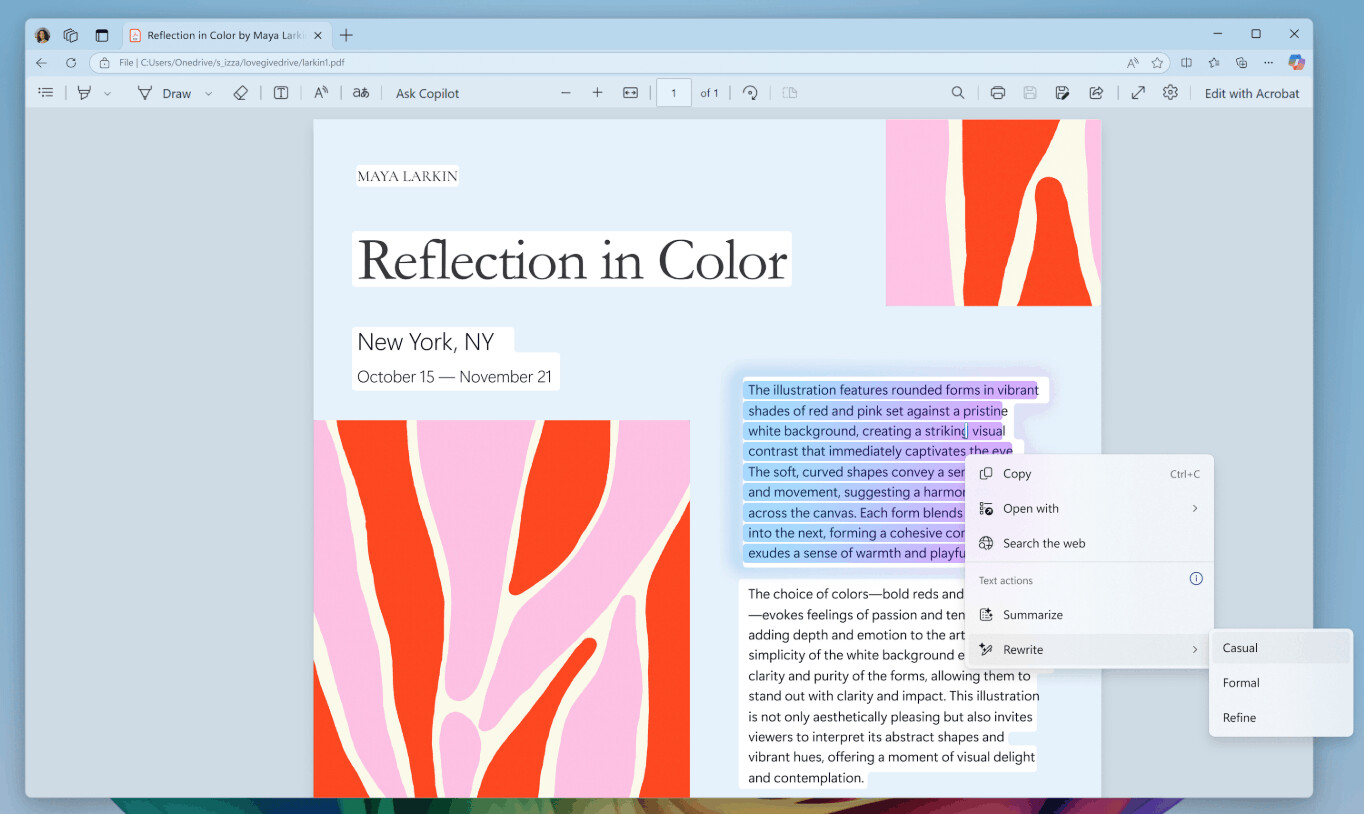
Task: Open PDF settings gear
Action: click(x=1170, y=93)
